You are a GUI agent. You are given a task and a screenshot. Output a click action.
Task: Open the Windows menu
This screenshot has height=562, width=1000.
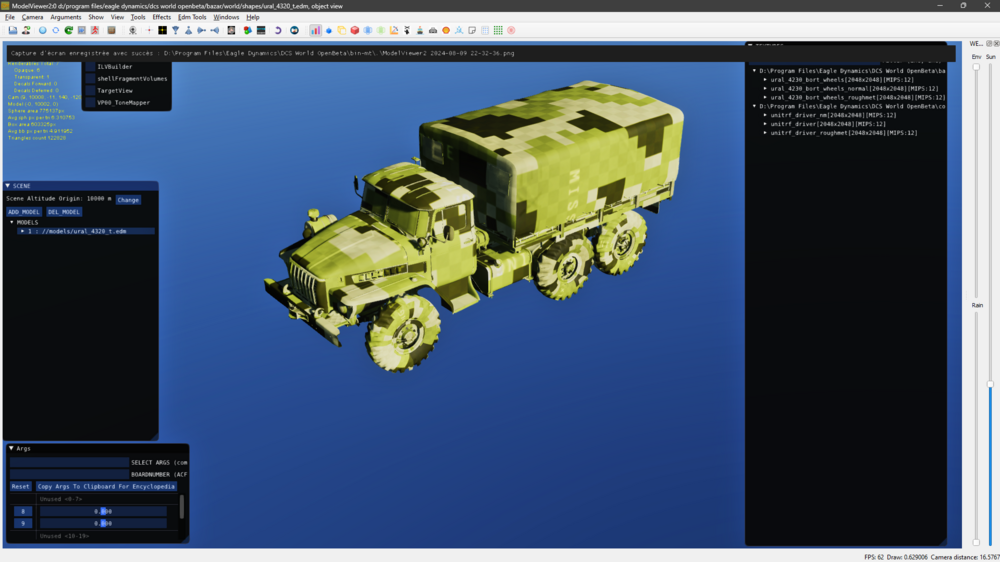(x=226, y=17)
